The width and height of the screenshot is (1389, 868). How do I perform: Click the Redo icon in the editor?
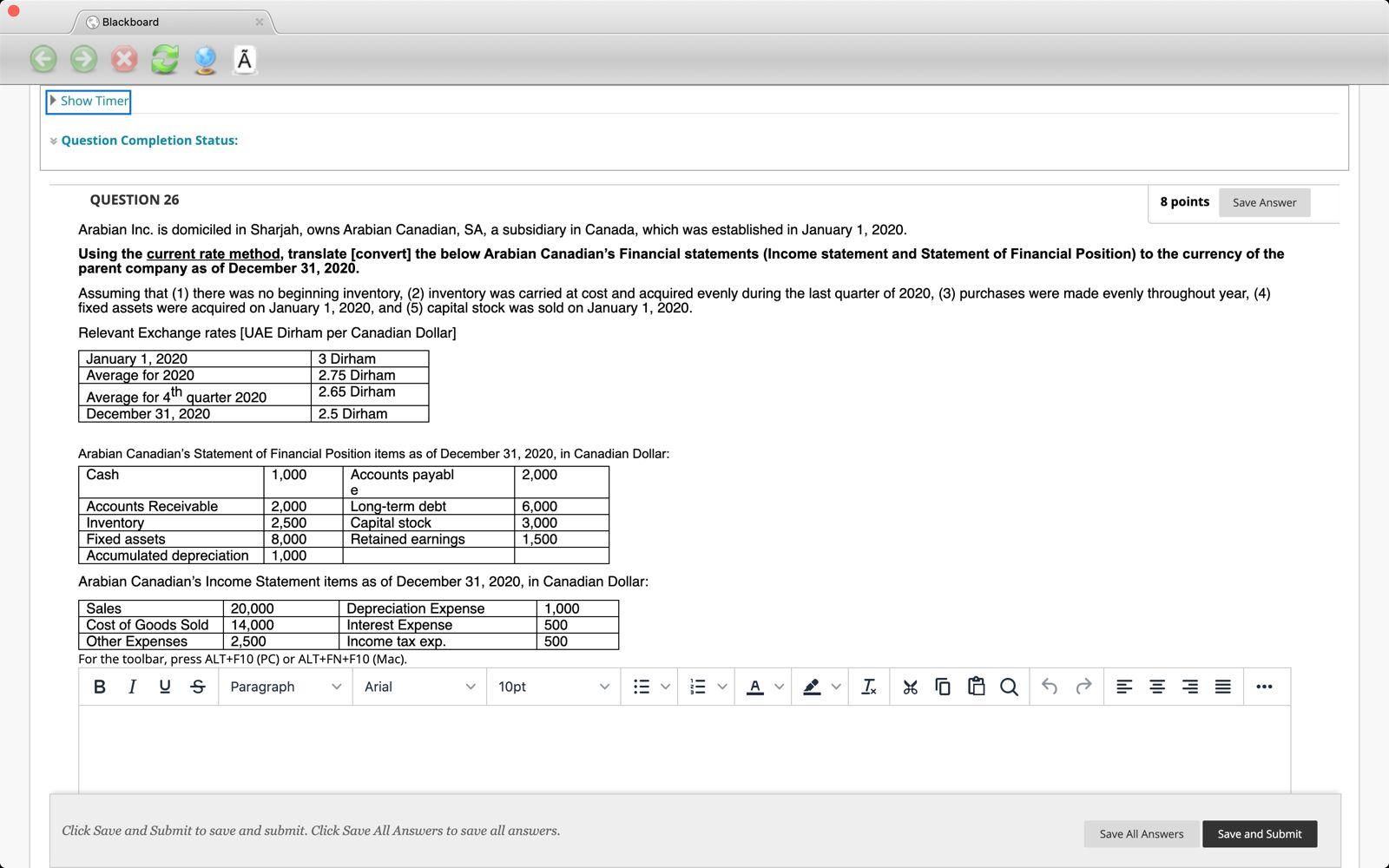click(1083, 687)
